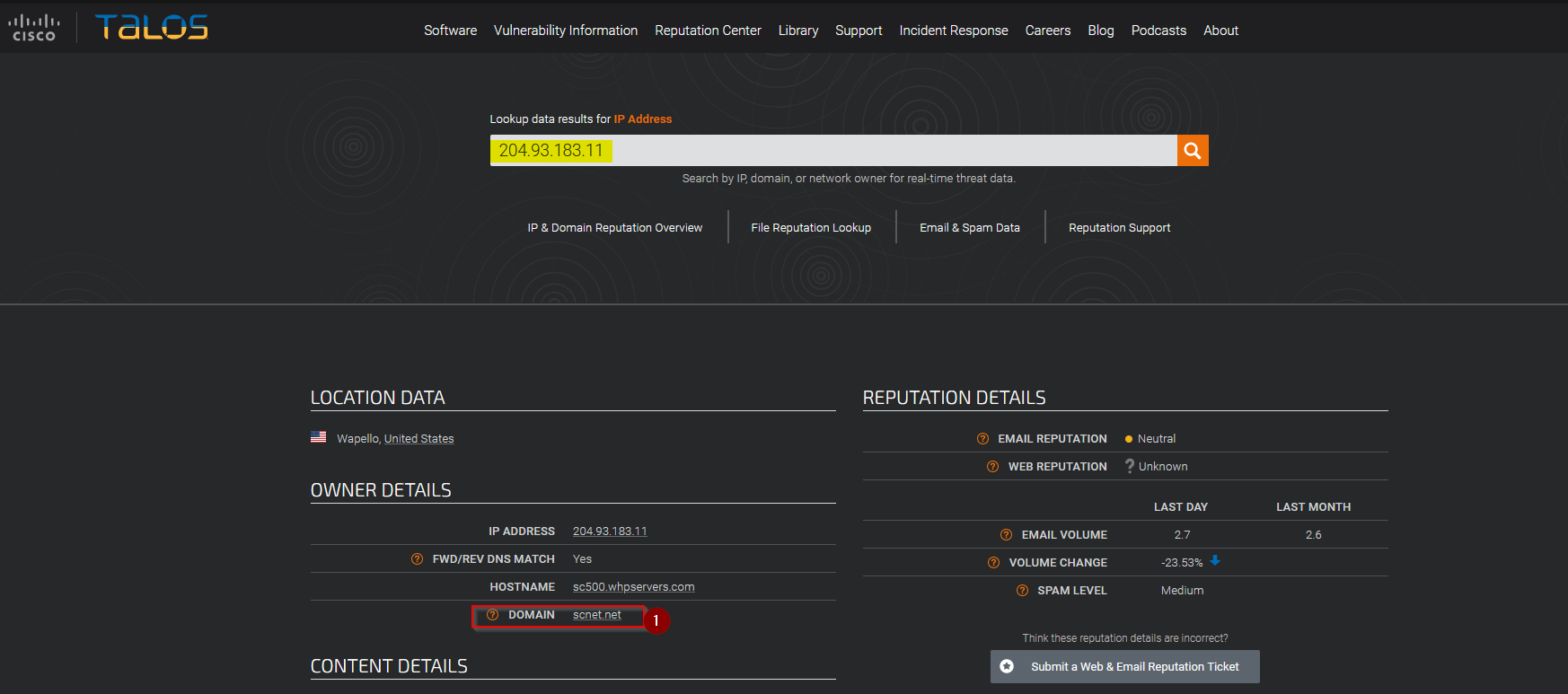The height and width of the screenshot is (694, 1568).
Task: Click the orange Neutral status dot
Action: pos(1129,439)
